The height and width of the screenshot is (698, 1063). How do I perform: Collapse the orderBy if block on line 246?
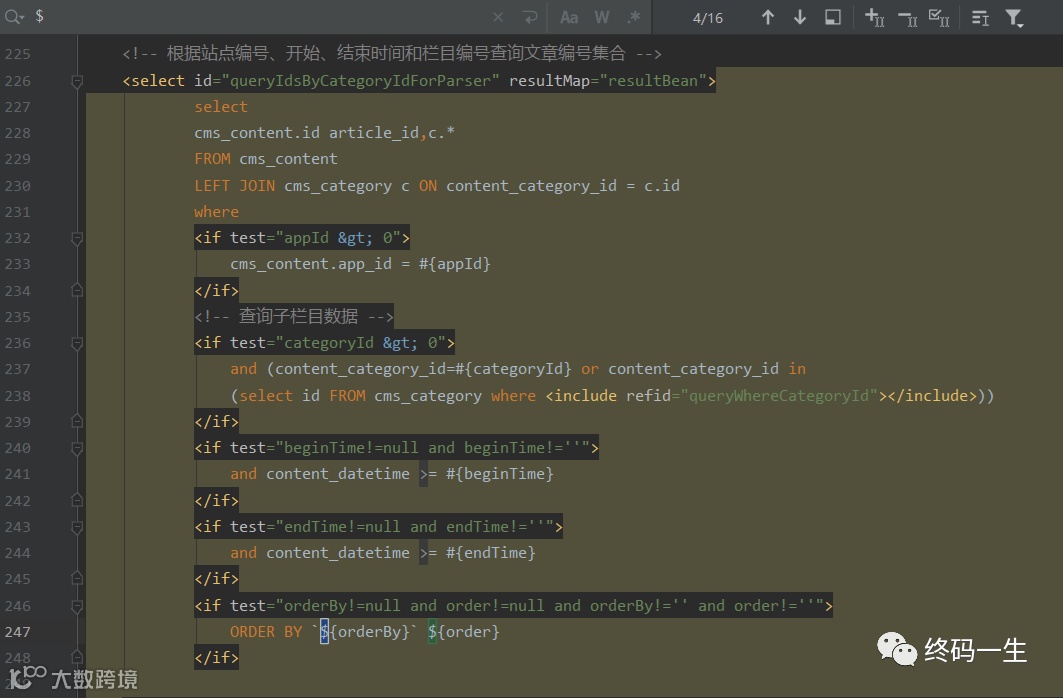point(77,607)
